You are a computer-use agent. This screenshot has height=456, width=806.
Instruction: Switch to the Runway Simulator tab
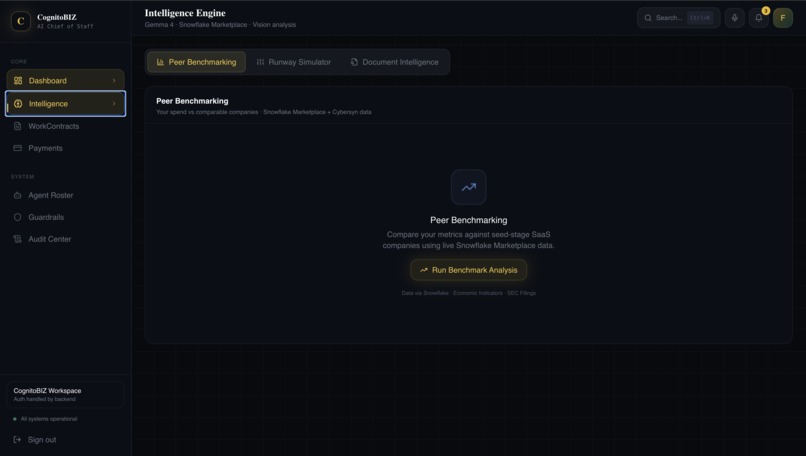coord(294,62)
